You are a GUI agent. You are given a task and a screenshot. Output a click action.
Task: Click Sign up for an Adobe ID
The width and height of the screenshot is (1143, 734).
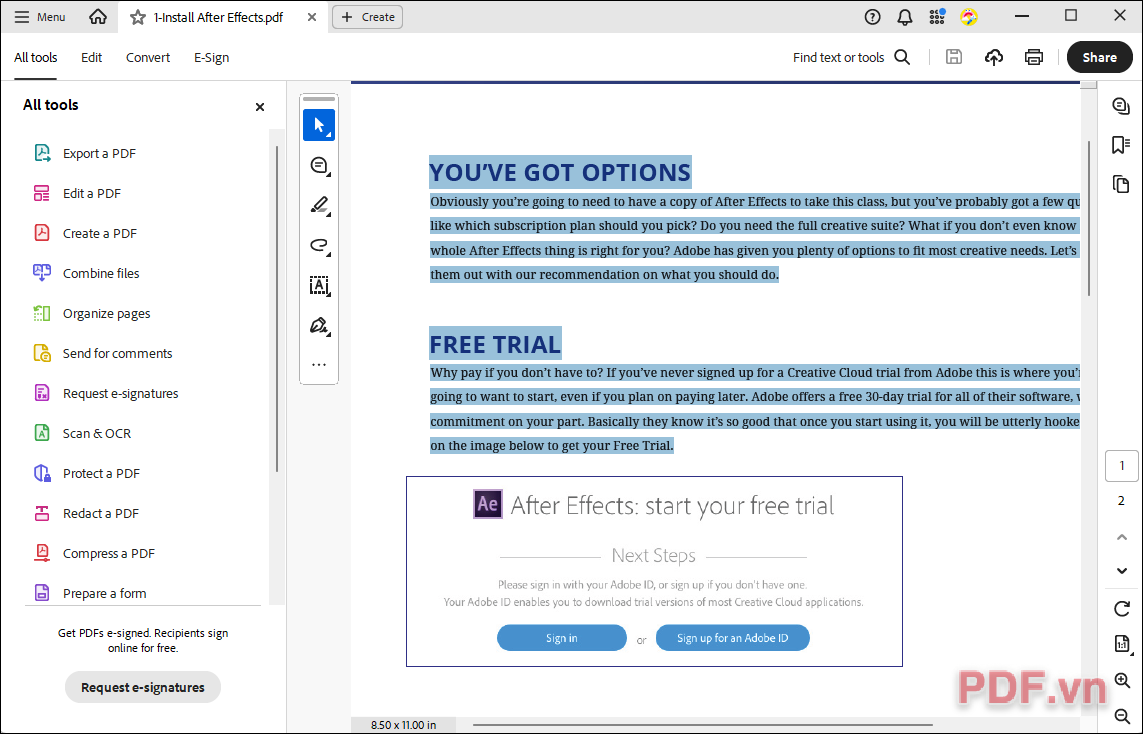pyautogui.click(x=733, y=638)
